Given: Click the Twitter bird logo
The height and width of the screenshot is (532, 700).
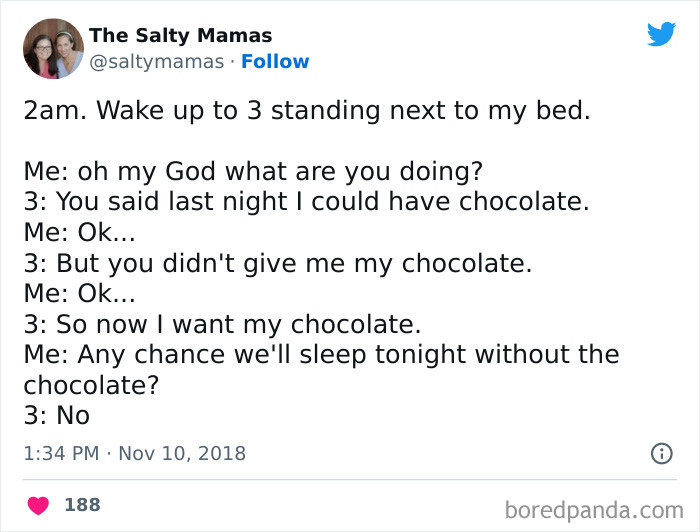Looking at the screenshot, I should coord(661,34).
